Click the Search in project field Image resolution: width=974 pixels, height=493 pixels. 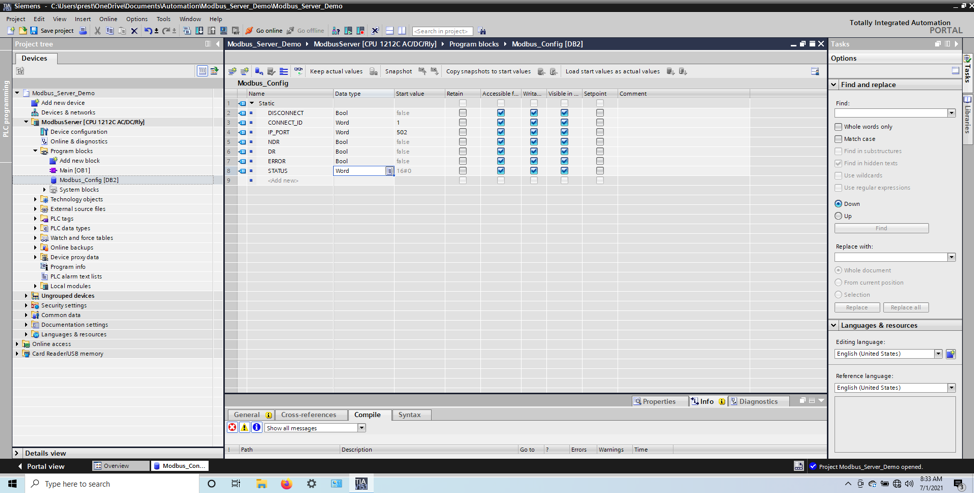pos(443,30)
